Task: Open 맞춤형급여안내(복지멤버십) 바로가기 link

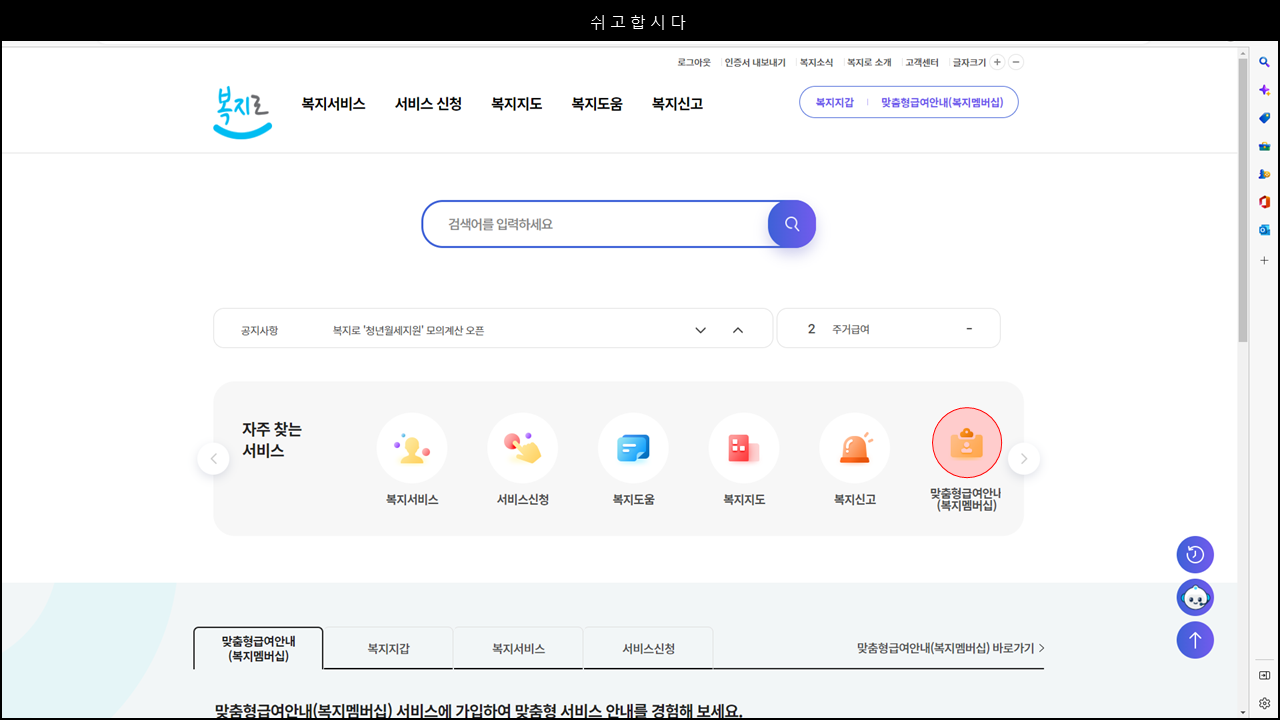Action: coord(951,648)
